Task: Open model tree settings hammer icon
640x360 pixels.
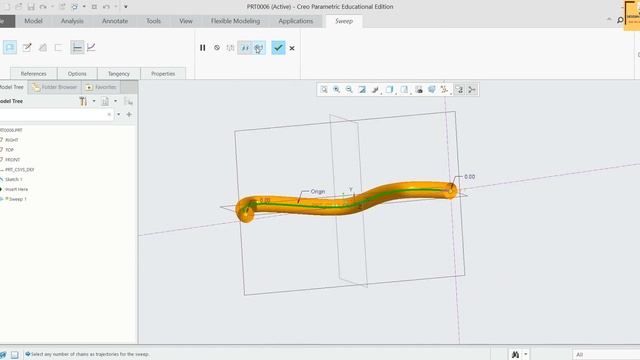Action: coord(83,101)
